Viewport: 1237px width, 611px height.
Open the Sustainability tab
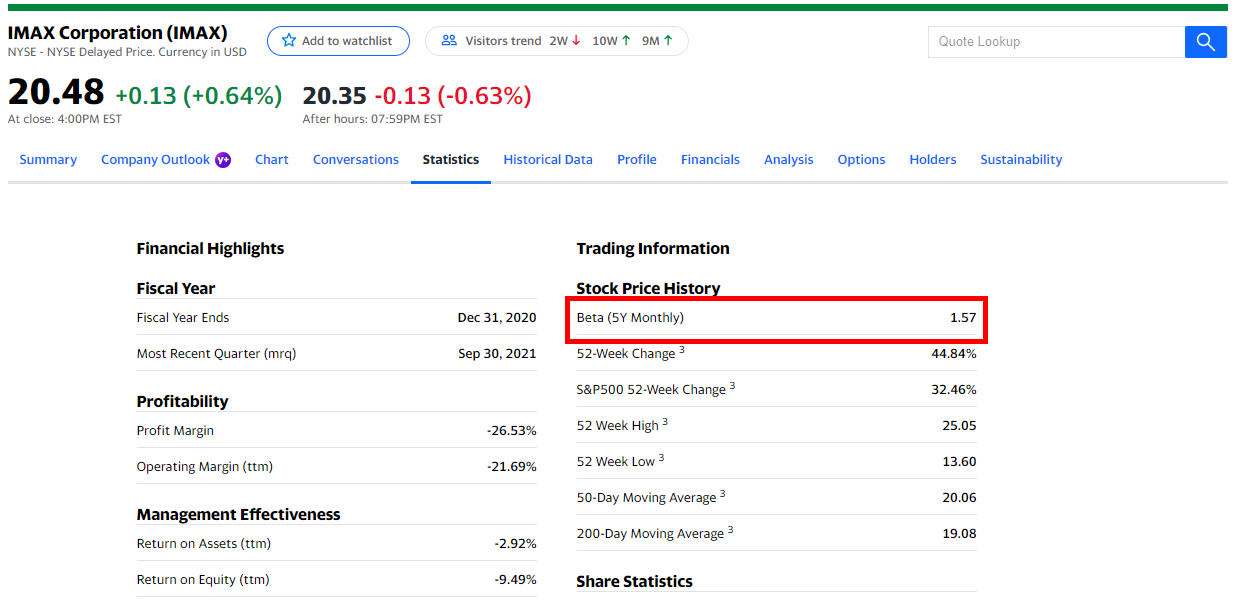1020,160
